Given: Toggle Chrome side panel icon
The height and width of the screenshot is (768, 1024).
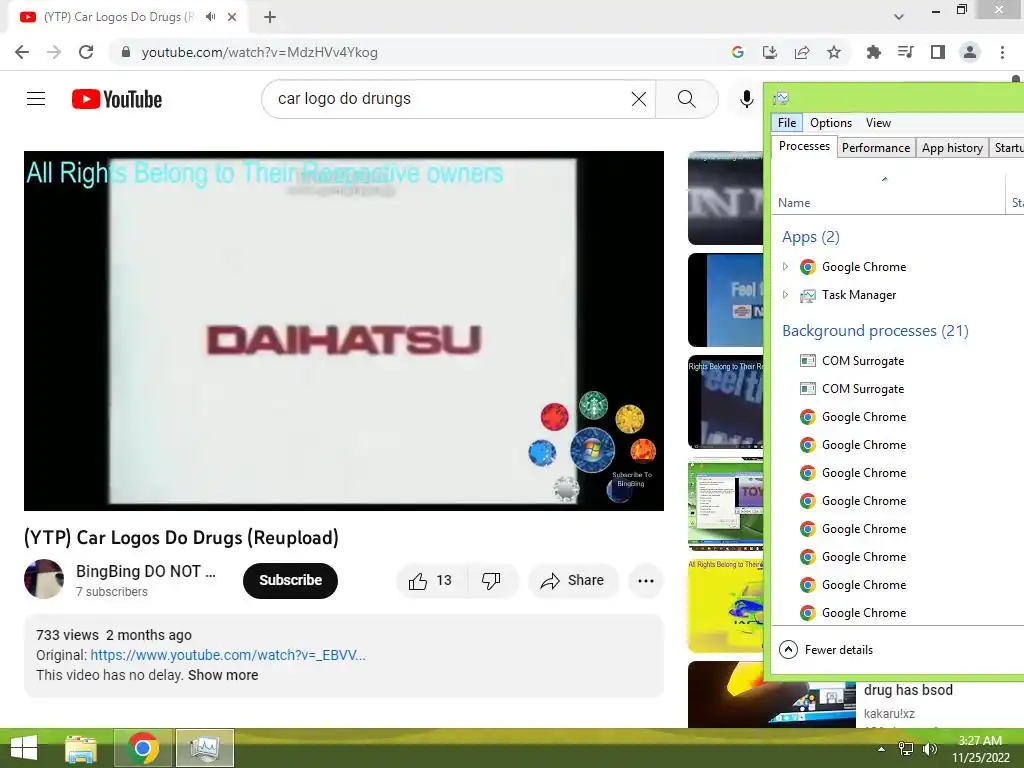Looking at the screenshot, I should (x=938, y=52).
